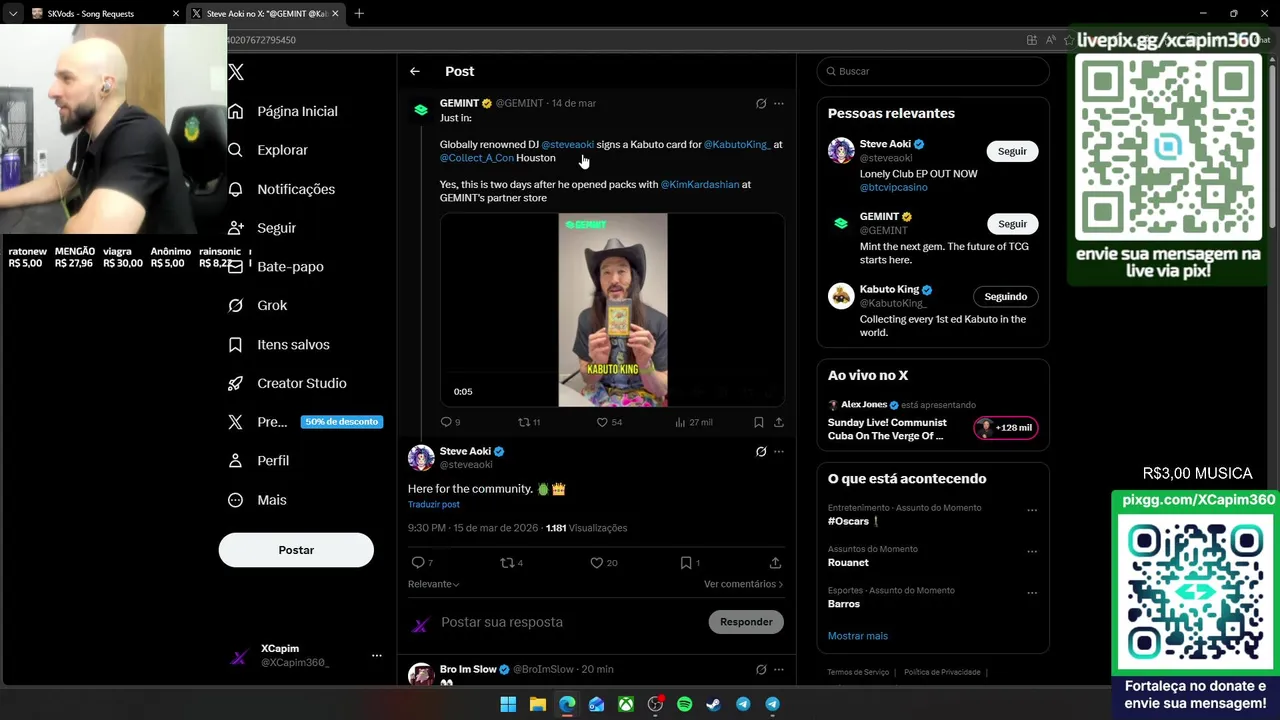Viewport: 1280px width, 720px height.
Task: Expand the Relevante sort dropdown
Action: tap(433, 584)
